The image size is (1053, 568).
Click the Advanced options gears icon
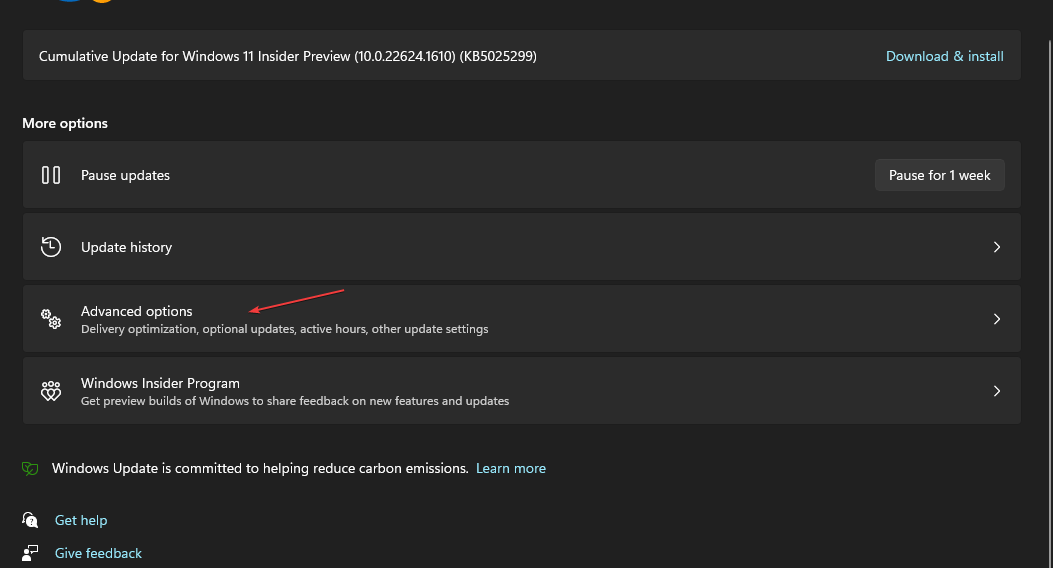click(51, 319)
